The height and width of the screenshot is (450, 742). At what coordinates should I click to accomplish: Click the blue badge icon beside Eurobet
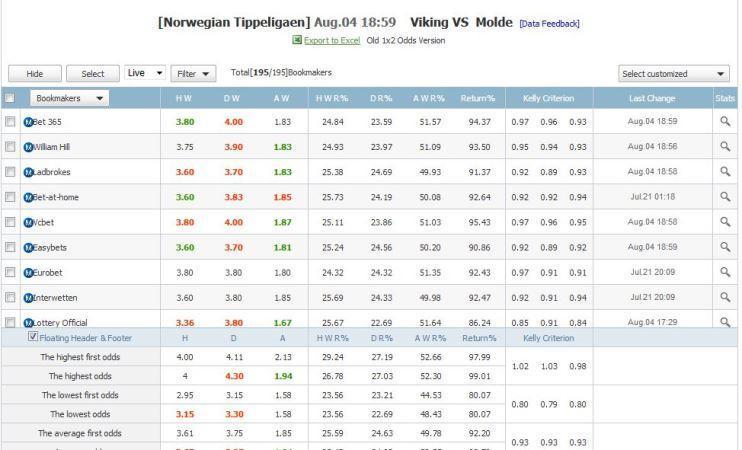tap(28, 272)
